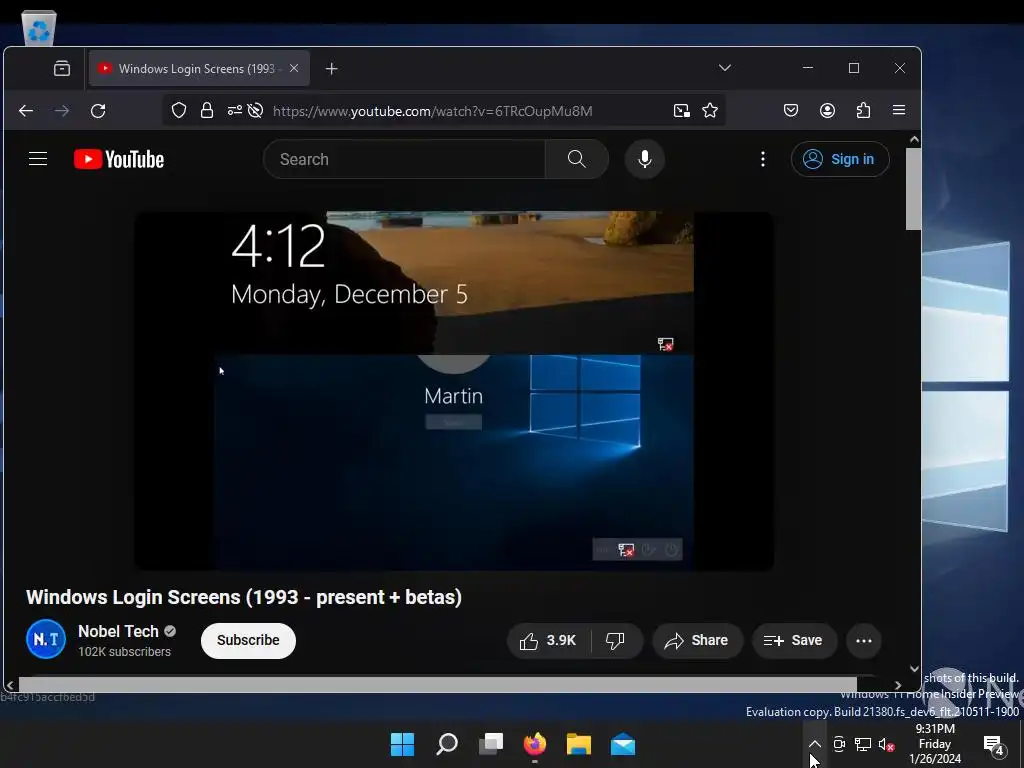Open the Mail app from taskbar
1024x768 pixels.
coord(623,744)
